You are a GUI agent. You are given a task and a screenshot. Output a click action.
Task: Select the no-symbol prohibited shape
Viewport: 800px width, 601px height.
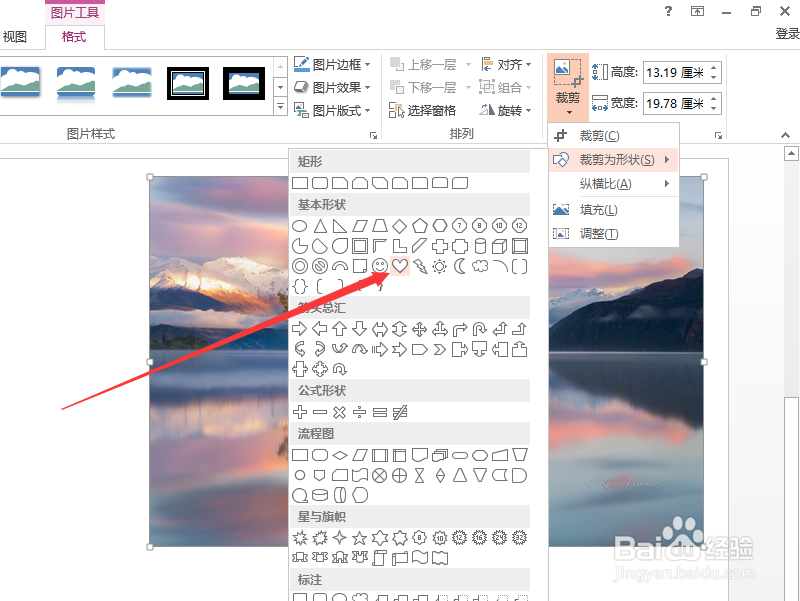point(320,266)
